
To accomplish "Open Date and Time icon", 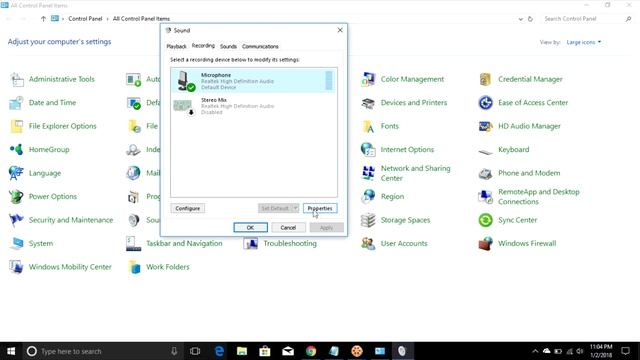I will (x=17, y=103).
